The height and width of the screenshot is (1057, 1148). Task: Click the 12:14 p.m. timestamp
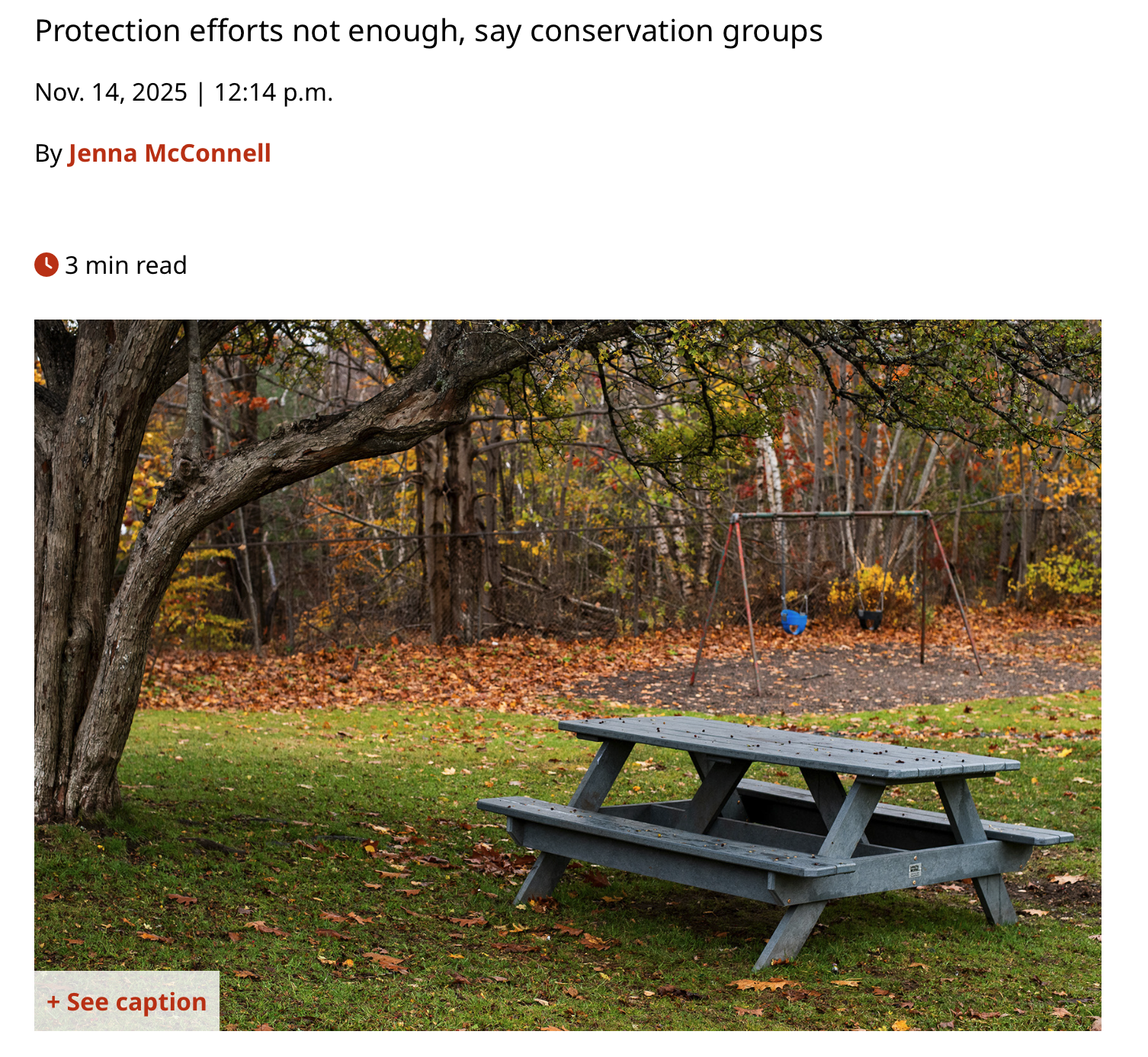tap(274, 92)
